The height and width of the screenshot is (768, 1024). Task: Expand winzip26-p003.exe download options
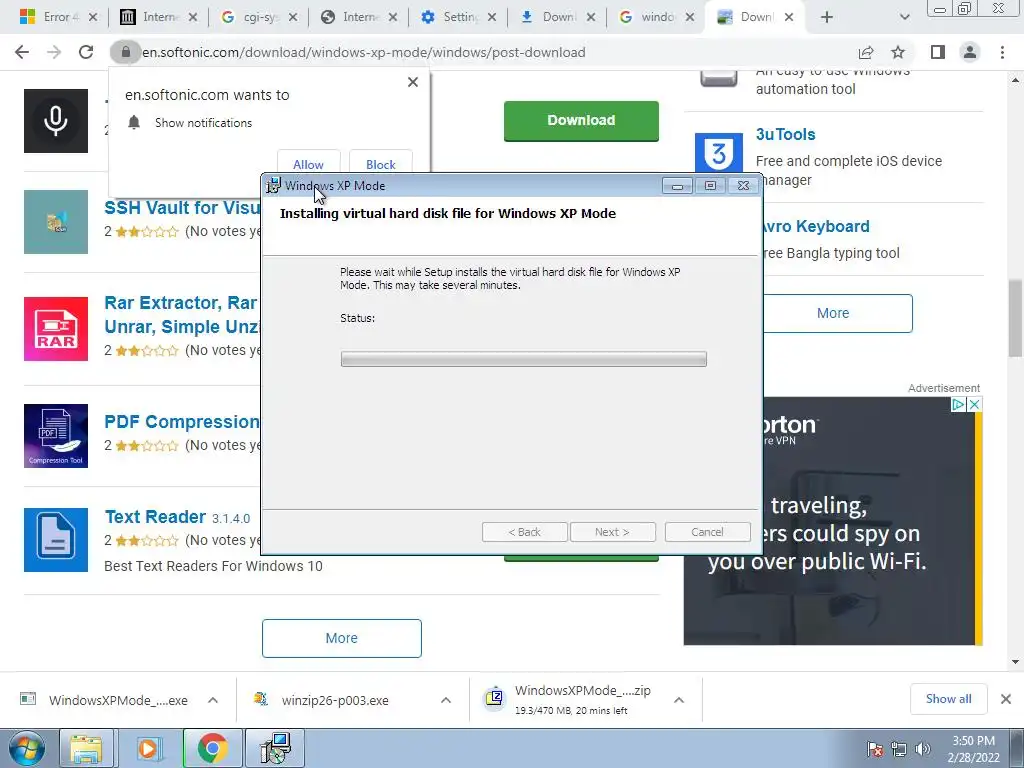(446, 700)
